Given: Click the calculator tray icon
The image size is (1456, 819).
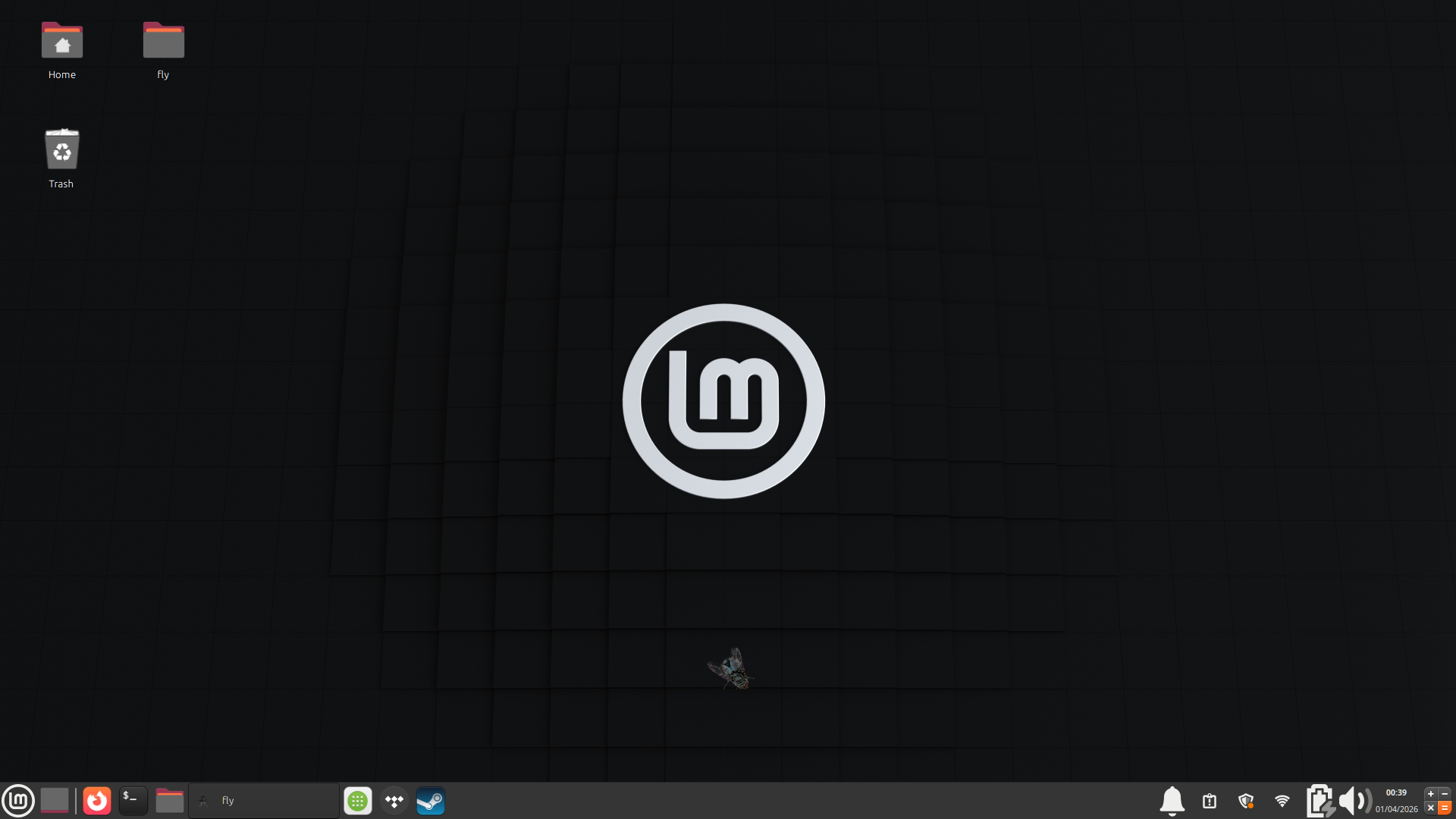Looking at the screenshot, I should (x=1438, y=800).
